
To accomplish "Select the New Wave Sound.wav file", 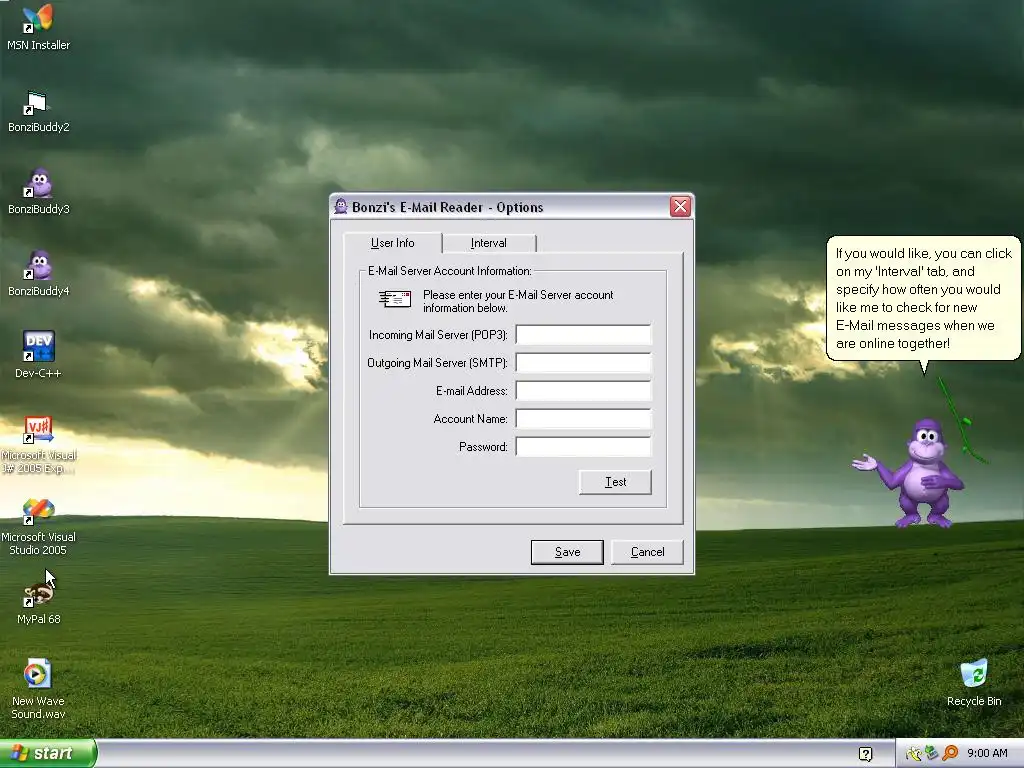I will [x=38, y=690].
